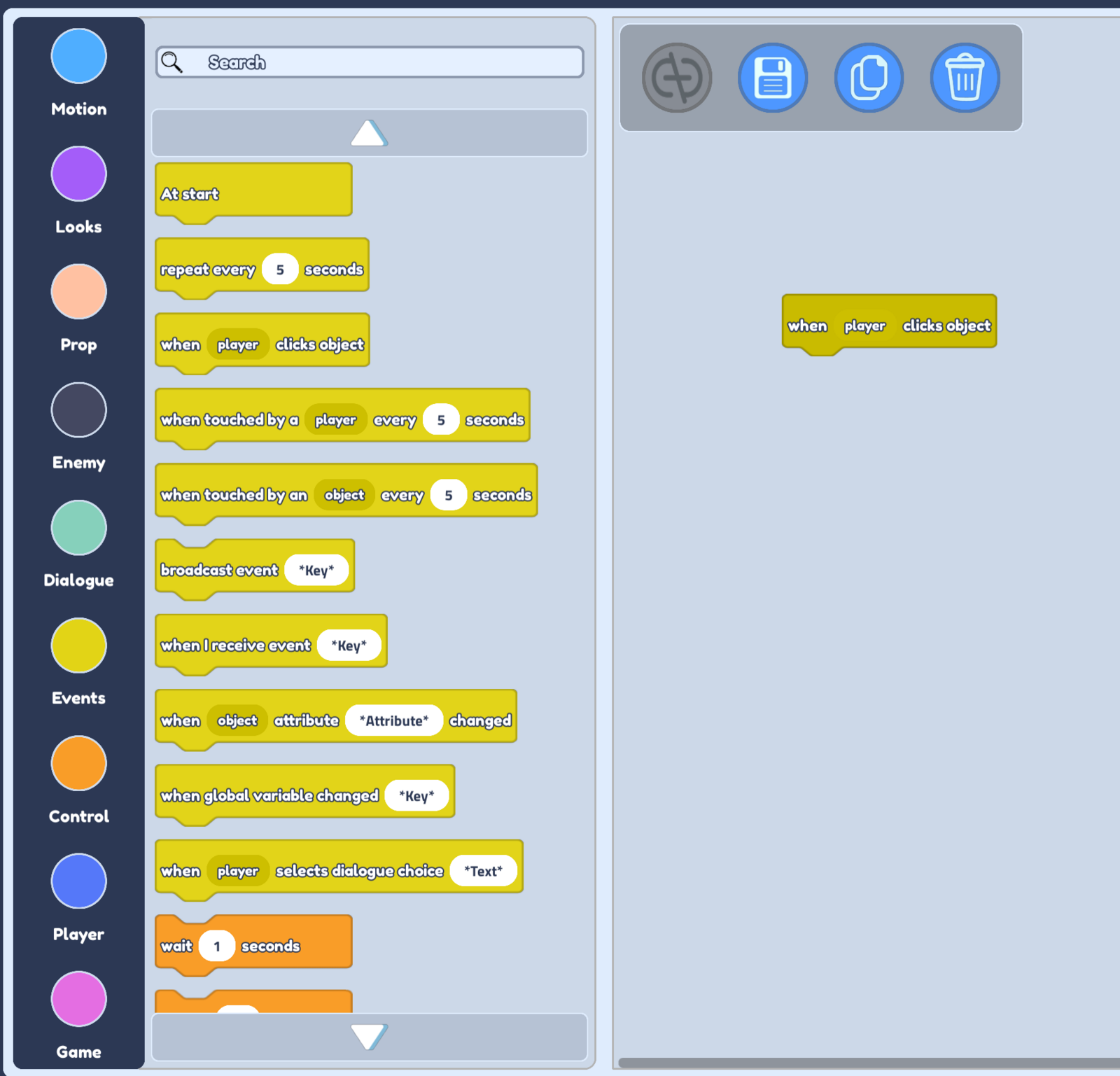Pick the 'At start' event block

click(190, 194)
